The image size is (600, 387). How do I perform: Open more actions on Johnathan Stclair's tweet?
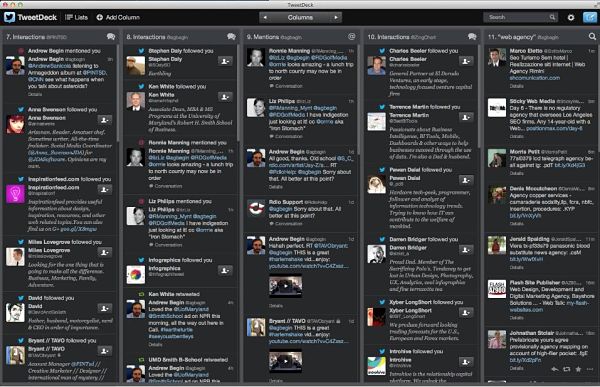pyautogui.click(x=590, y=369)
